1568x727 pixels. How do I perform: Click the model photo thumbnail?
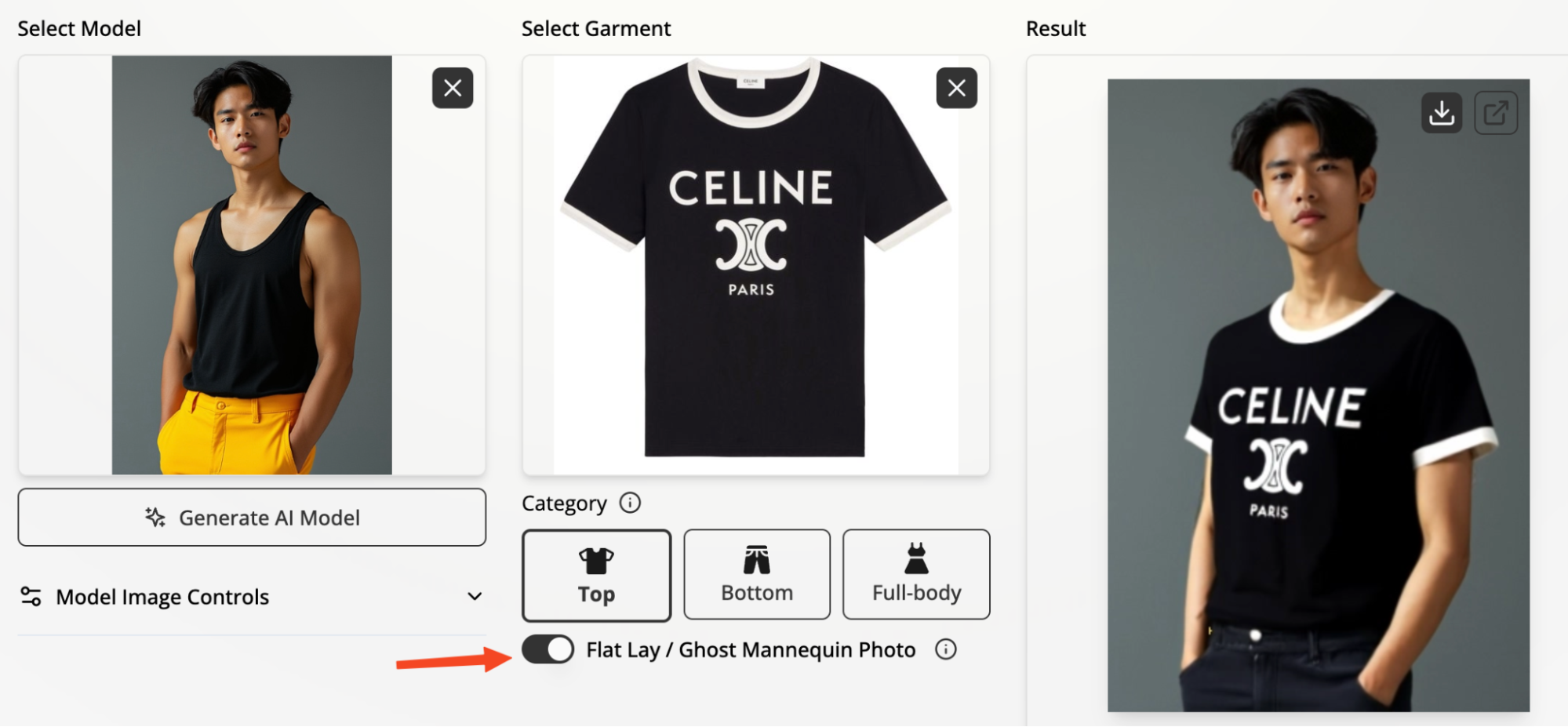point(252,265)
